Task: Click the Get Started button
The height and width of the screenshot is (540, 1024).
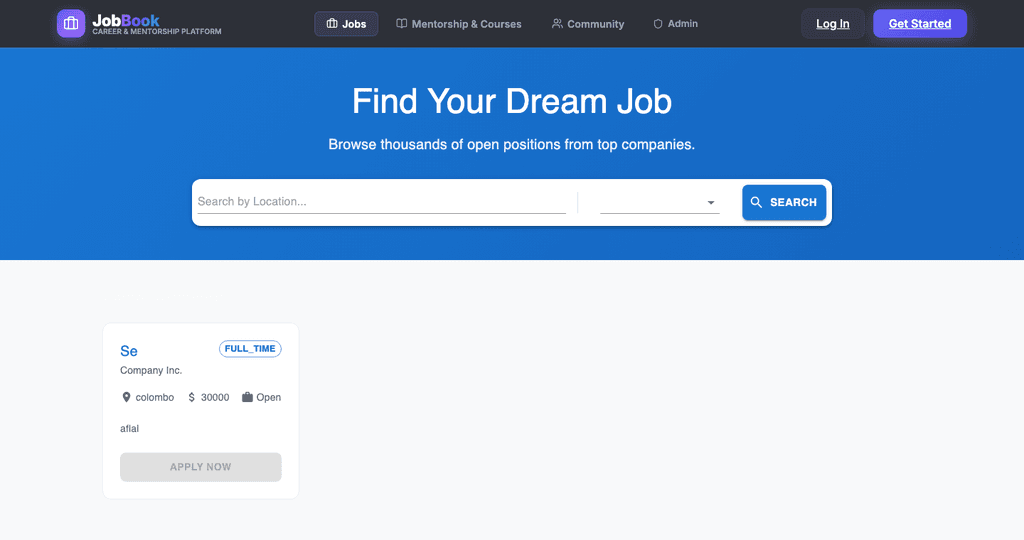Action: point(920,24)
